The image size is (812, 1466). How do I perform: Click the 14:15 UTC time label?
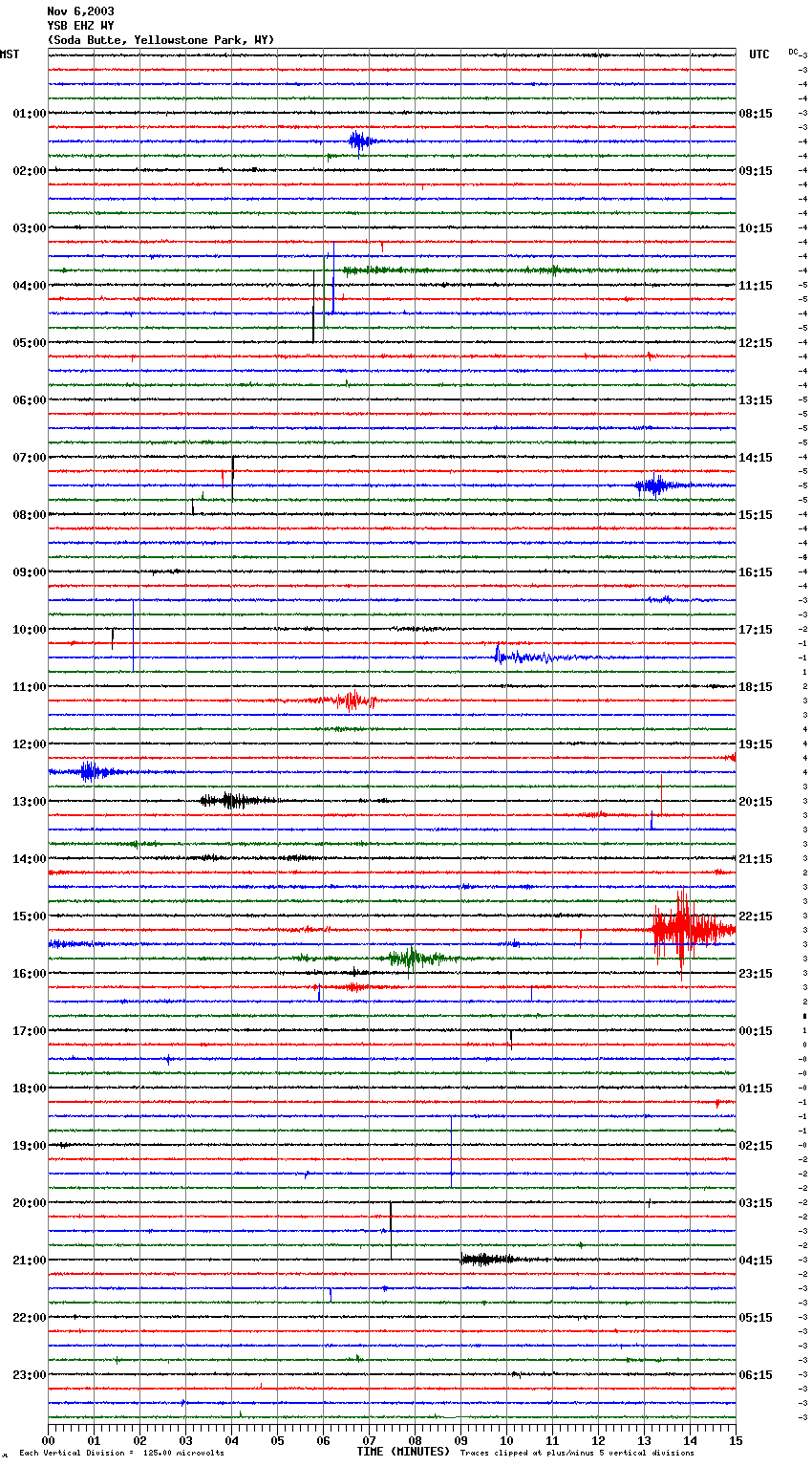pyautogui.click(x=756, y=458)
